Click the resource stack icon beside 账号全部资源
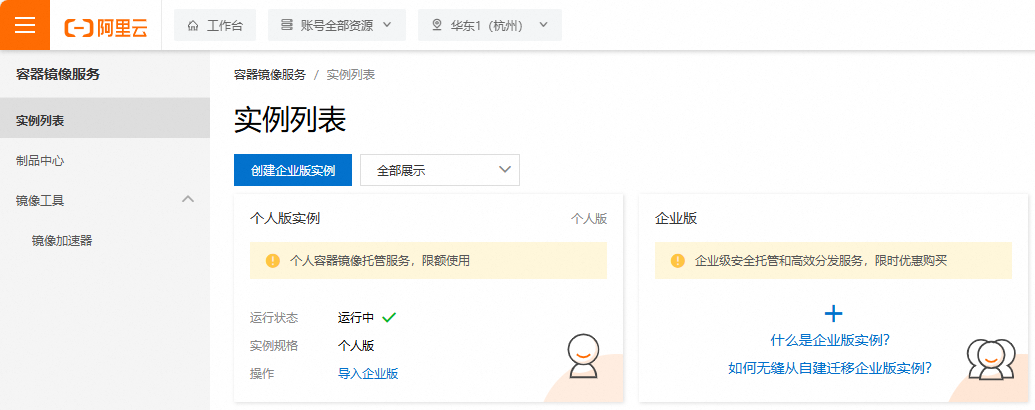 click(286, 26)
